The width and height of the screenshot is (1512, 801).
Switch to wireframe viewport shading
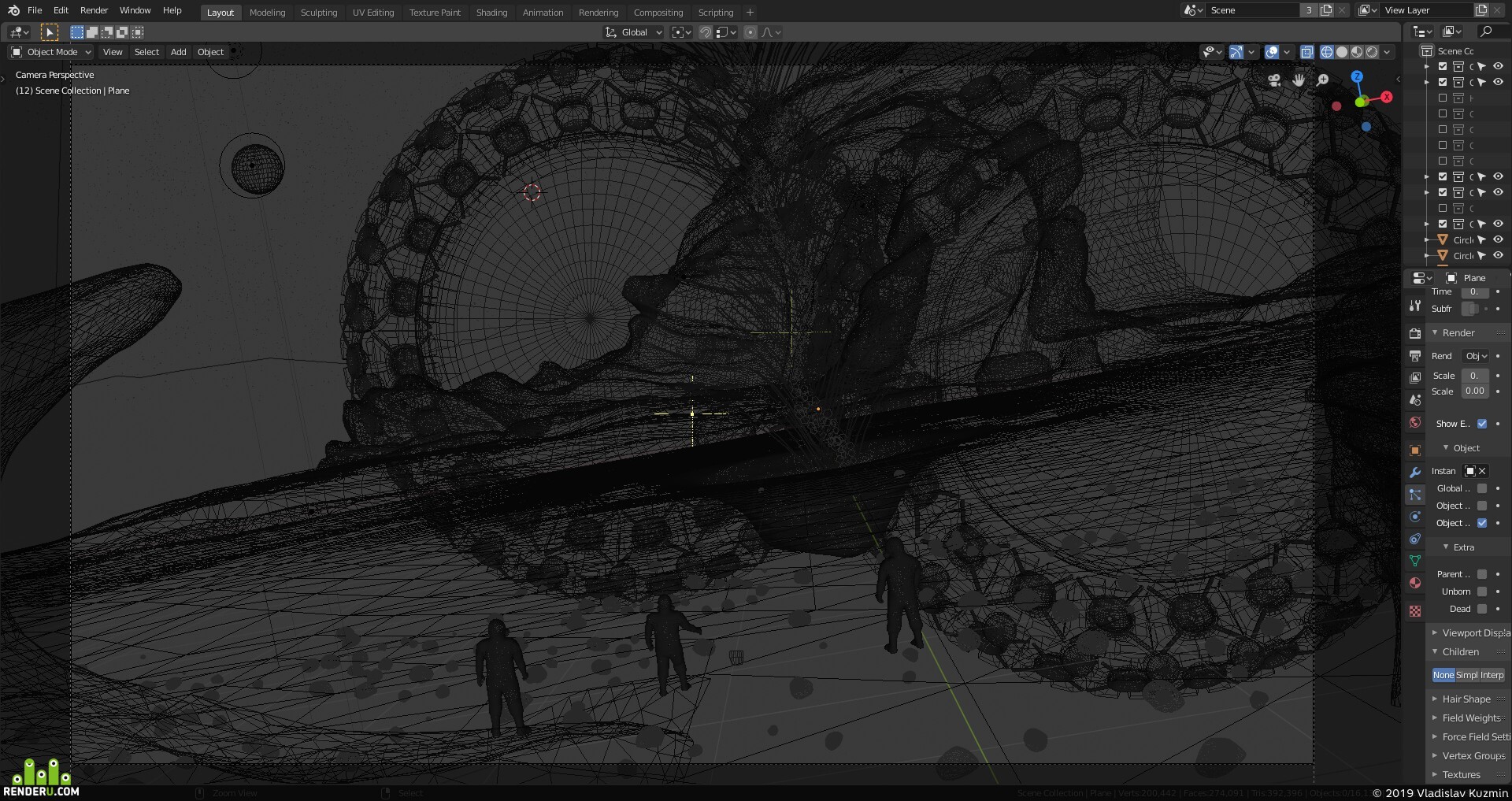[x=1327, y=52]
